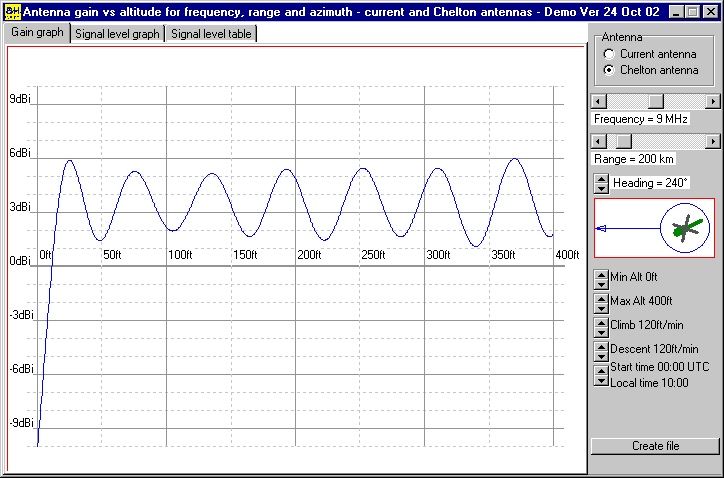
Task: Open the Signal level table tab
Action: (211, 34)
